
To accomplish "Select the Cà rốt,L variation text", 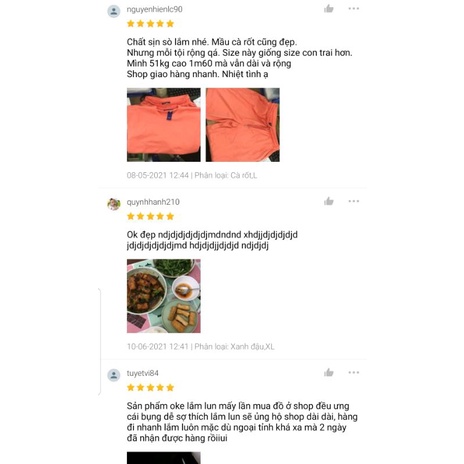I will tap(244, 175).
